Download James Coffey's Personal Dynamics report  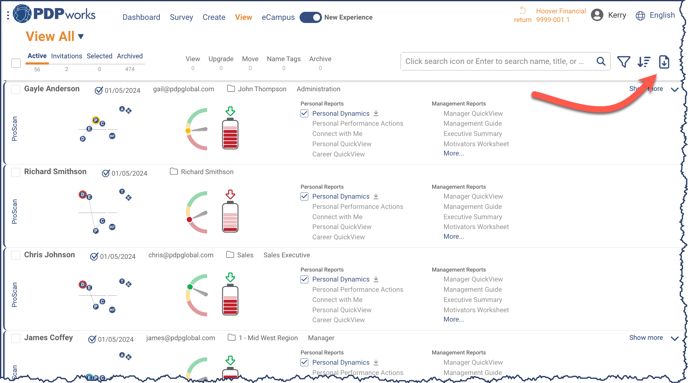coord(376,362)
